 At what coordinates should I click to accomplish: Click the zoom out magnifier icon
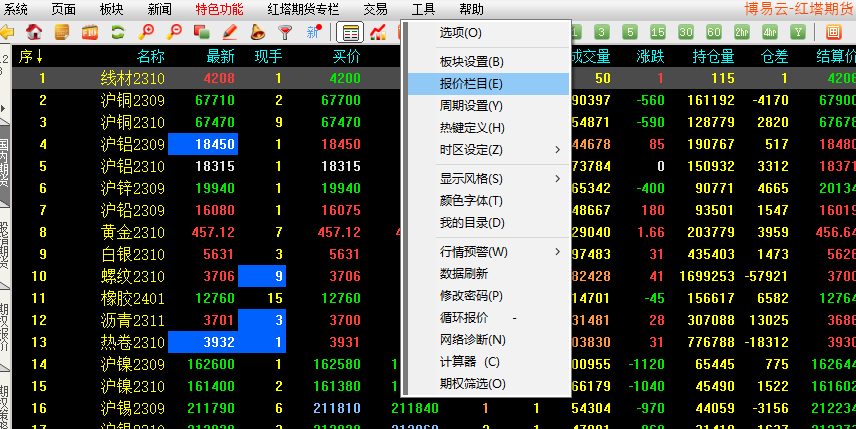[x=174, y=32]
